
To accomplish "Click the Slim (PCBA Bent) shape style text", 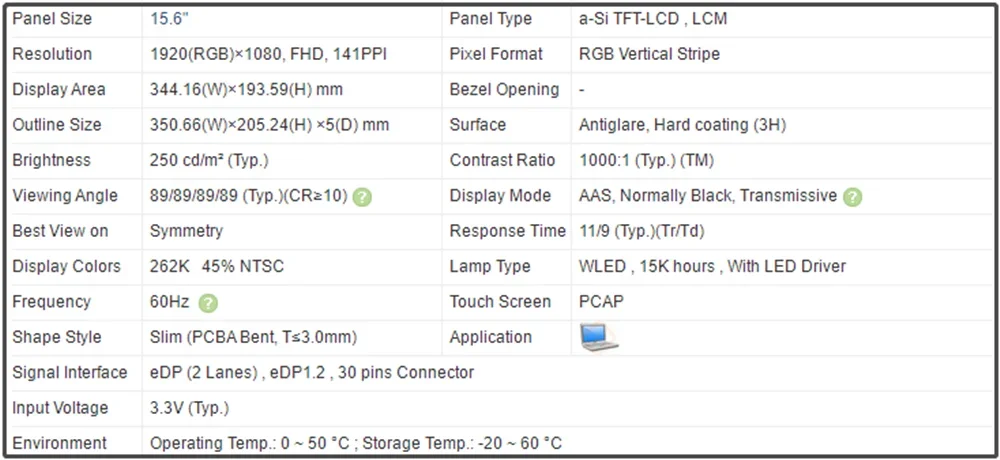I will tap(253, 337).
